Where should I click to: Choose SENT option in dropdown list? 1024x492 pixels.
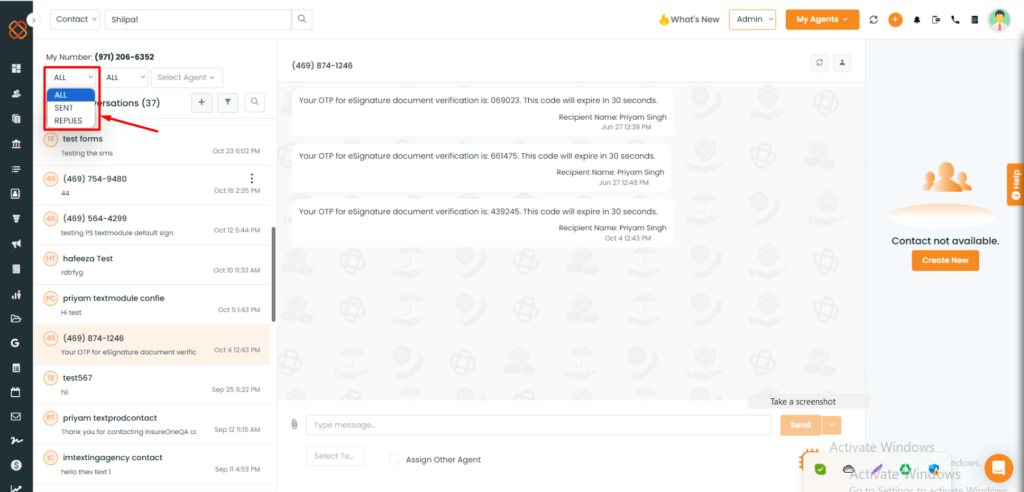tap(71, 108)
